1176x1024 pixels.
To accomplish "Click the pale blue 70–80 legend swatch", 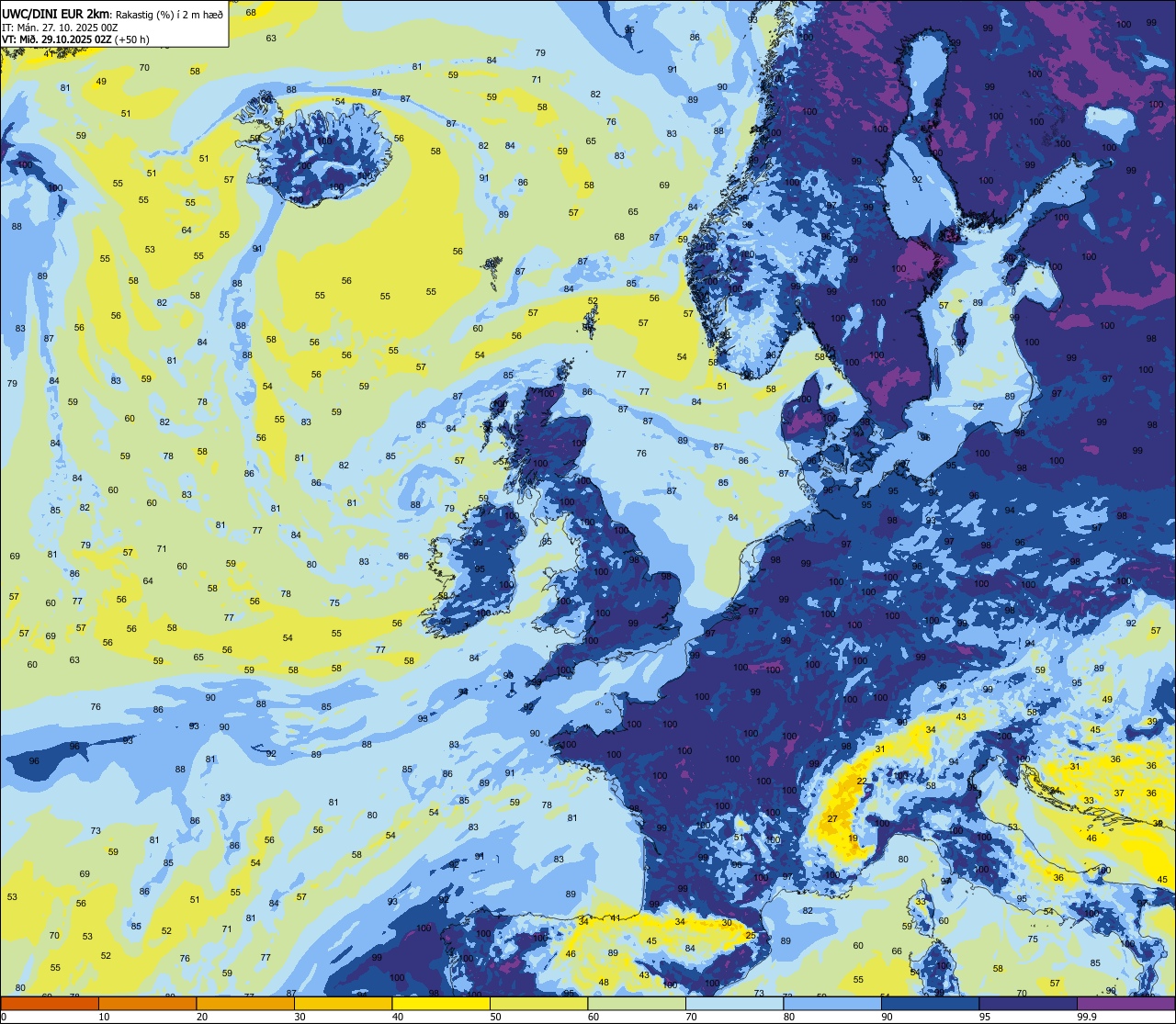I will click(x=734, y=1004).
